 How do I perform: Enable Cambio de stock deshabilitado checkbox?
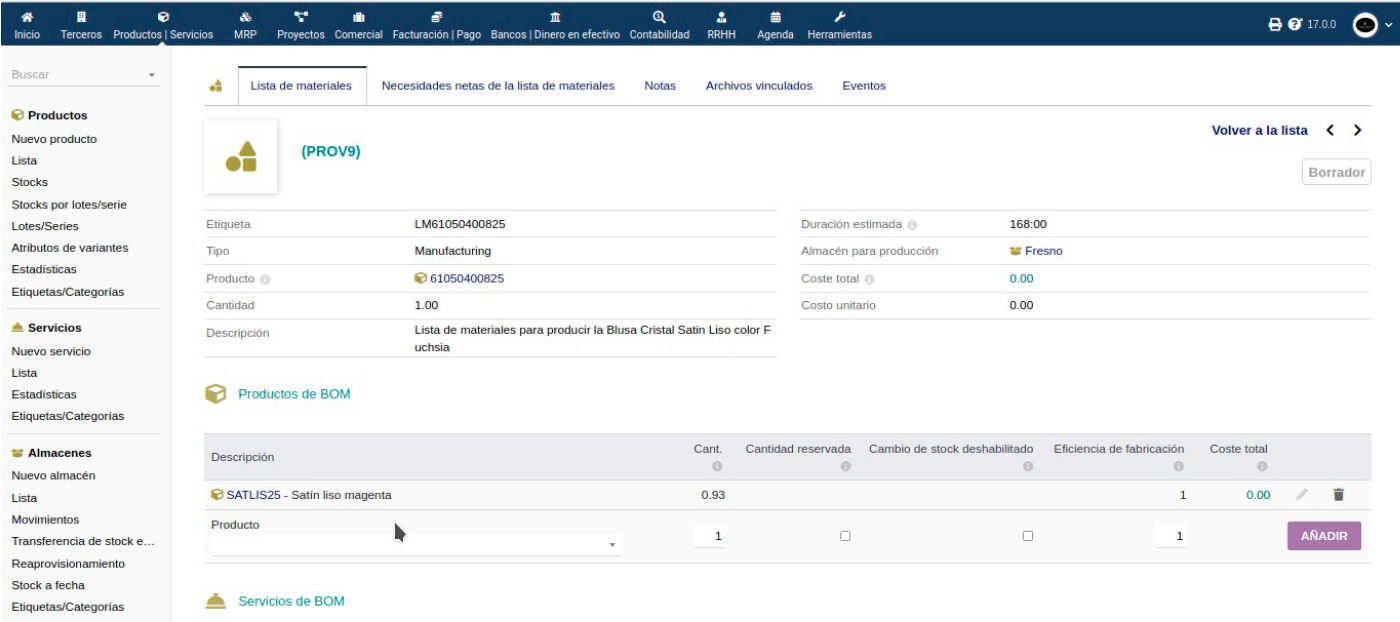(1027, 536)
